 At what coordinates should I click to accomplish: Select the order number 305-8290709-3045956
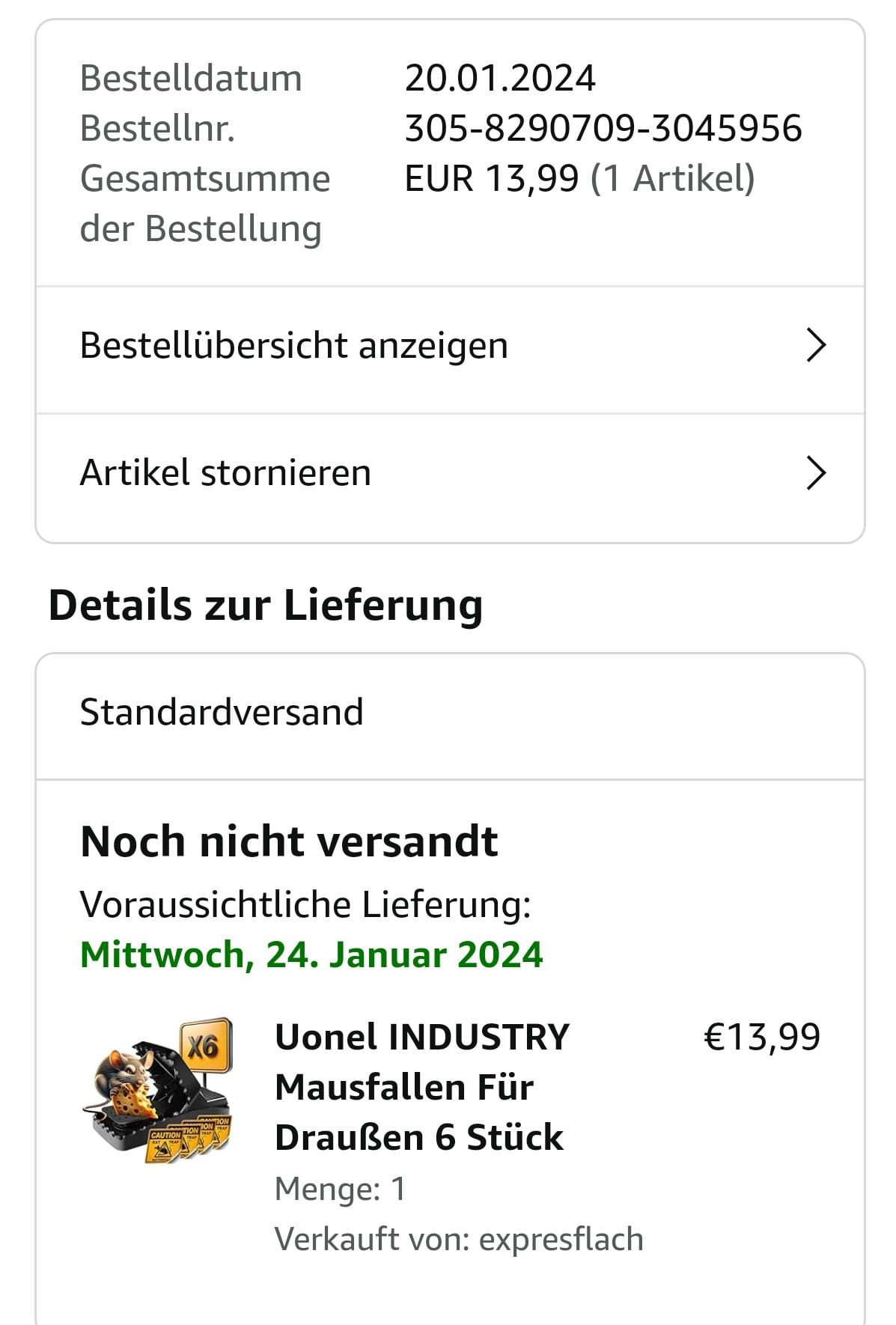click(603, 128)
